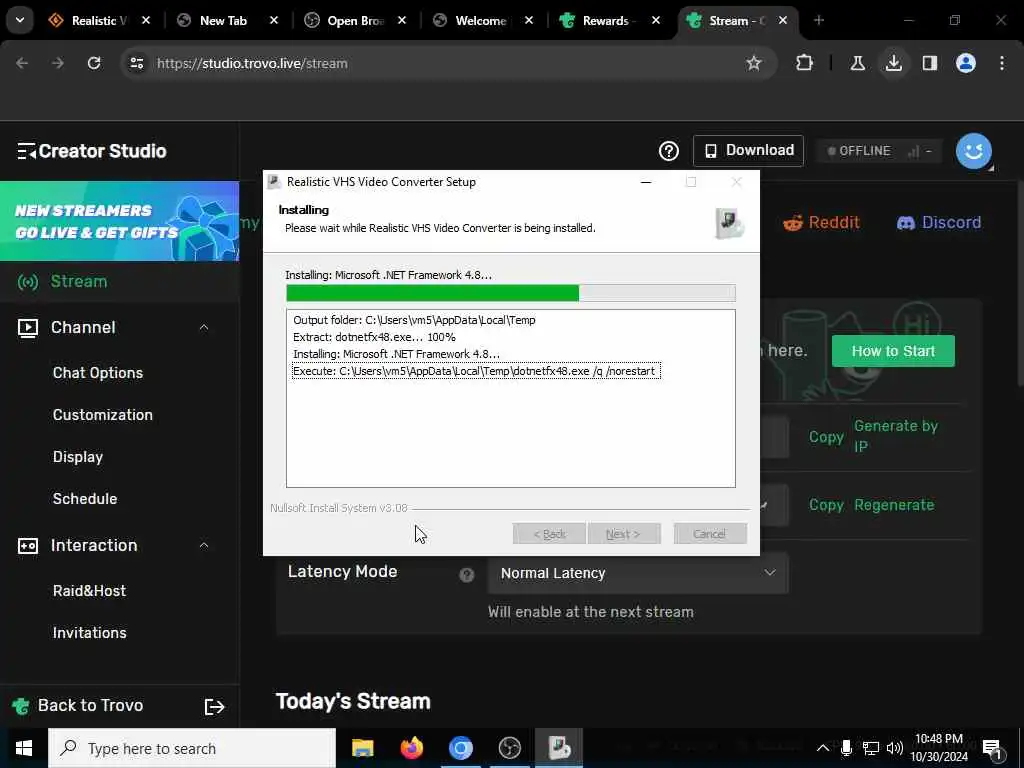
Task: Click the Interaction icon in sidebar
Action: click(27, 545)
